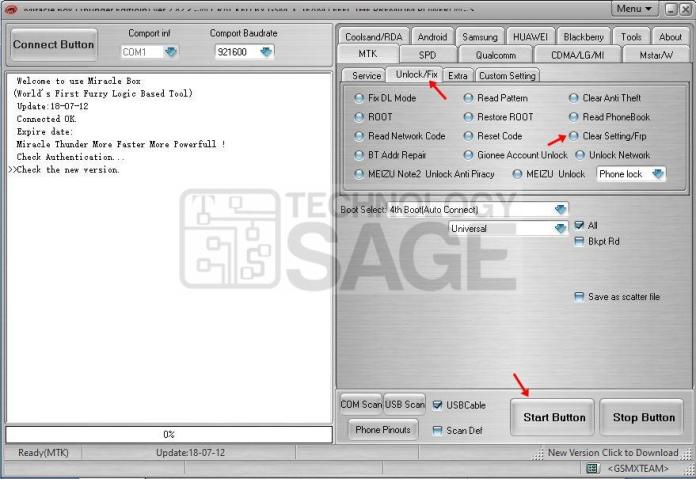
Task: Switch to the Blackberry tab
Action: tap(583, 37)
